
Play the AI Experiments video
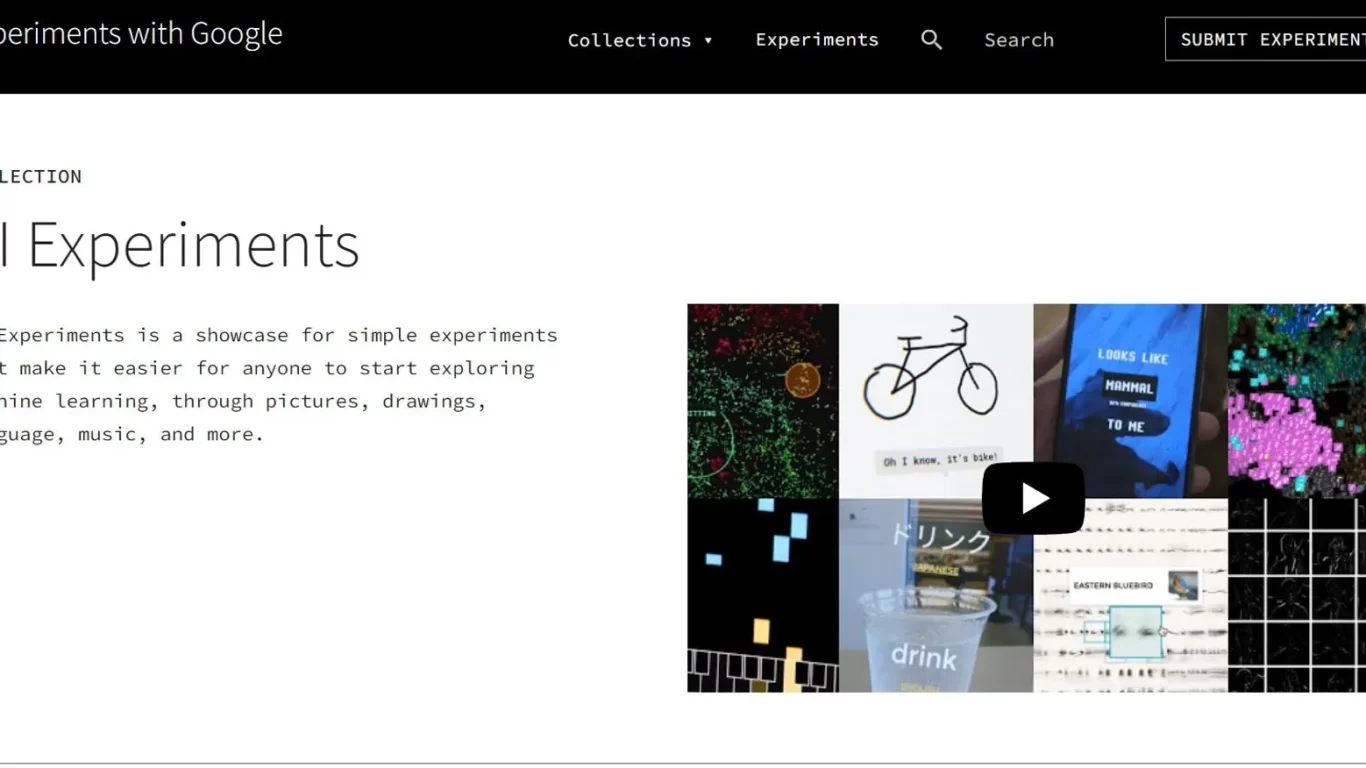pos(1033,498)
